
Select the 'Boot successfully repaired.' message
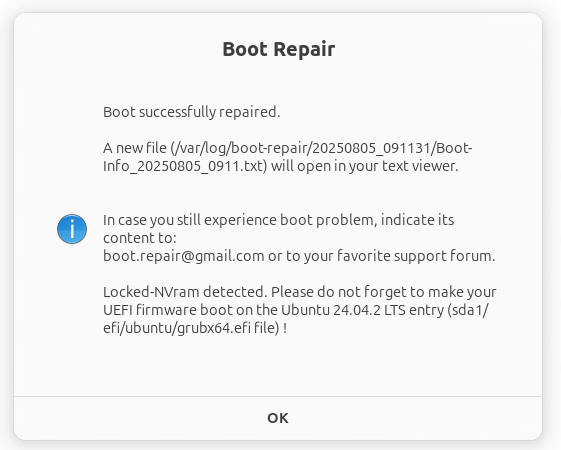click(x=191, y=112)
